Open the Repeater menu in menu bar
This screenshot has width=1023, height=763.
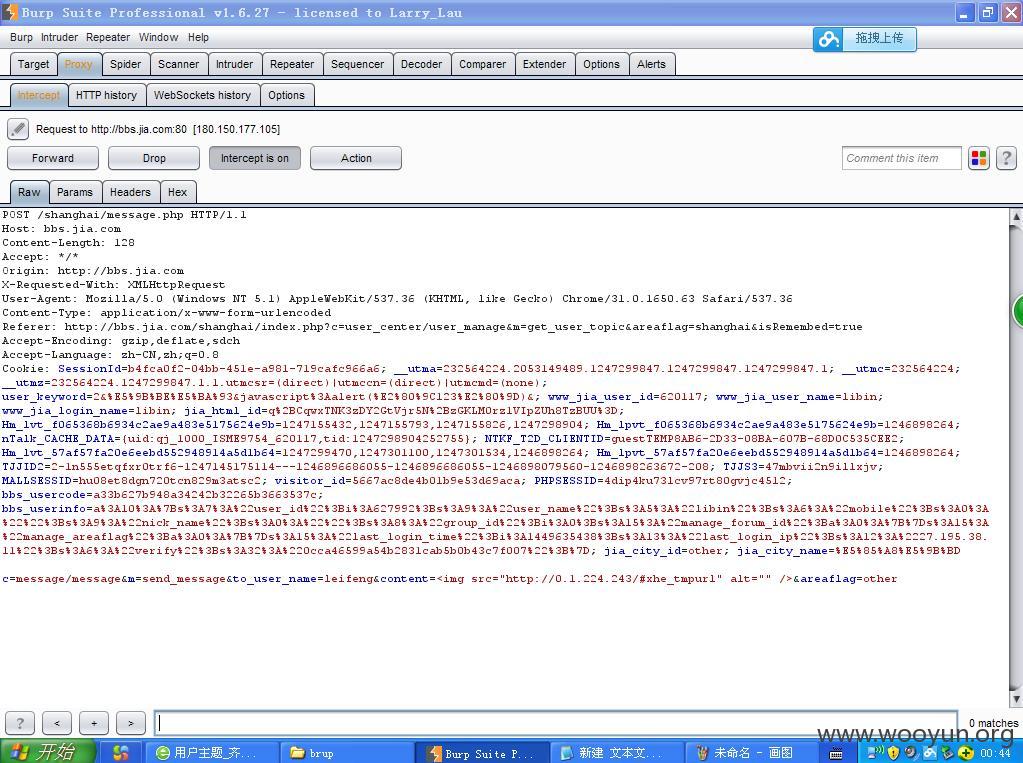coord(108,37)
